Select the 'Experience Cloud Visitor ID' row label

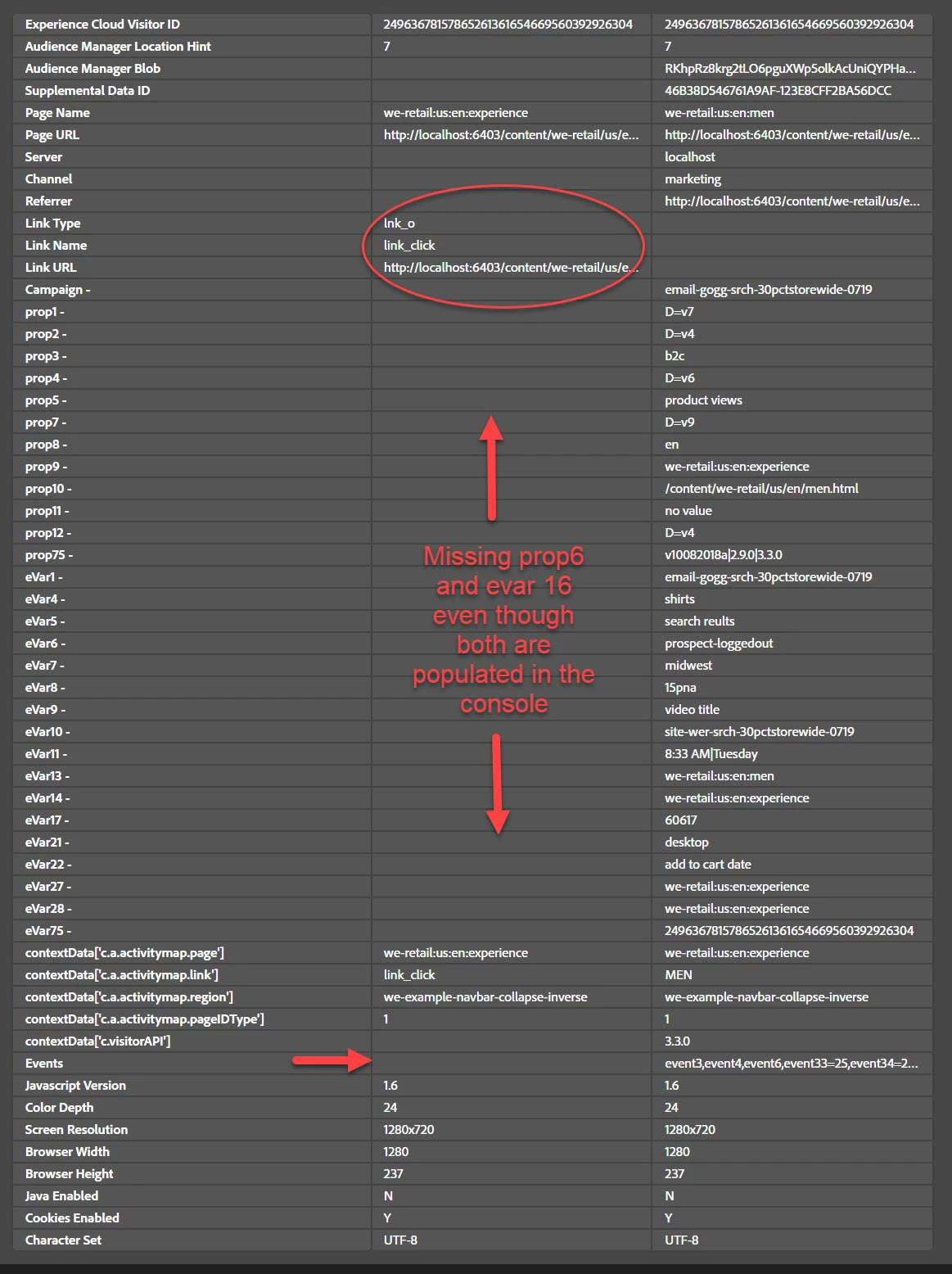click(102, 25)
